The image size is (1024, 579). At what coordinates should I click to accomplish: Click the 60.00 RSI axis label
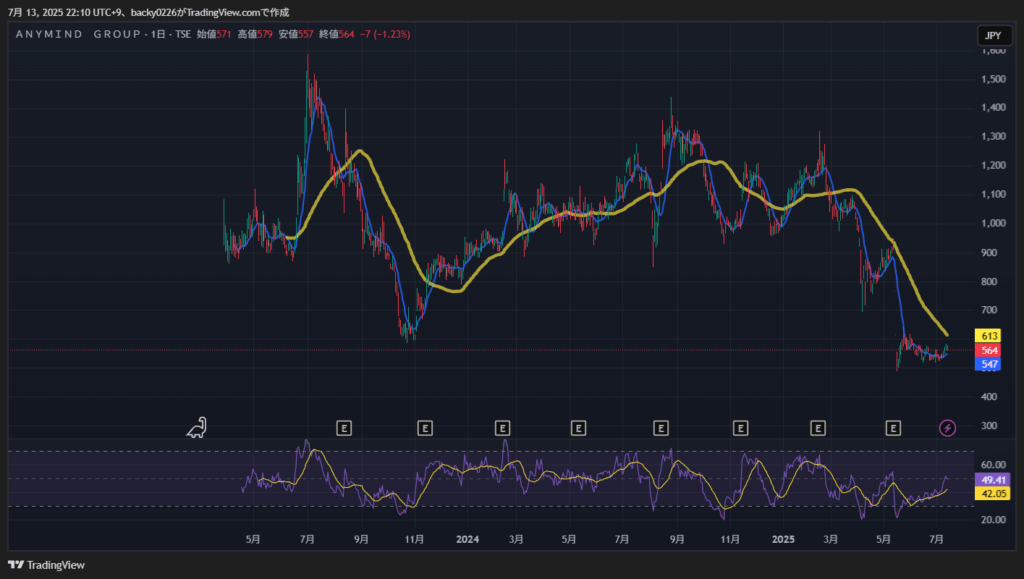[x=993, y=465]
